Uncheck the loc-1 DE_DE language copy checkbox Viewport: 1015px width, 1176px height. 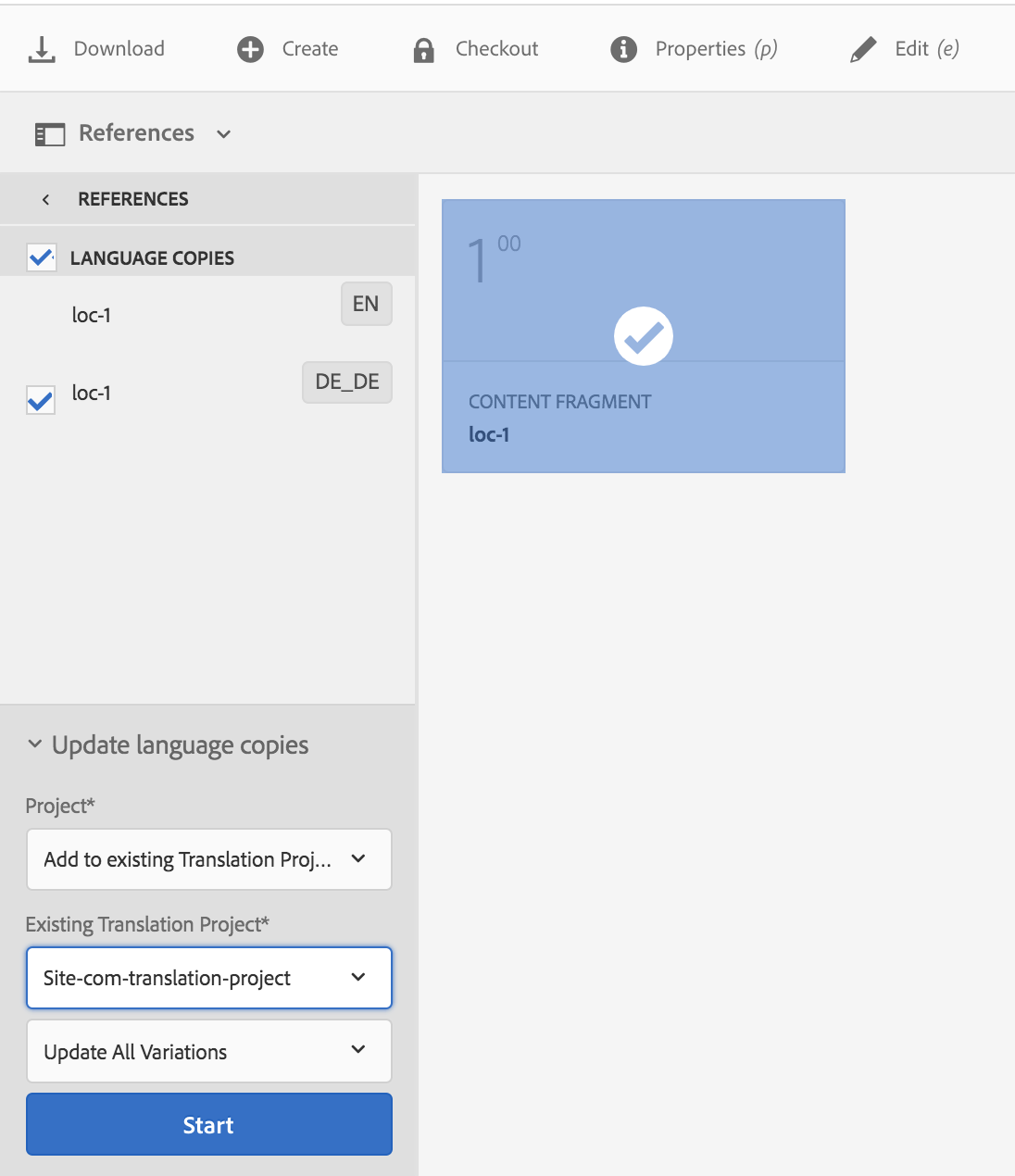41,400
